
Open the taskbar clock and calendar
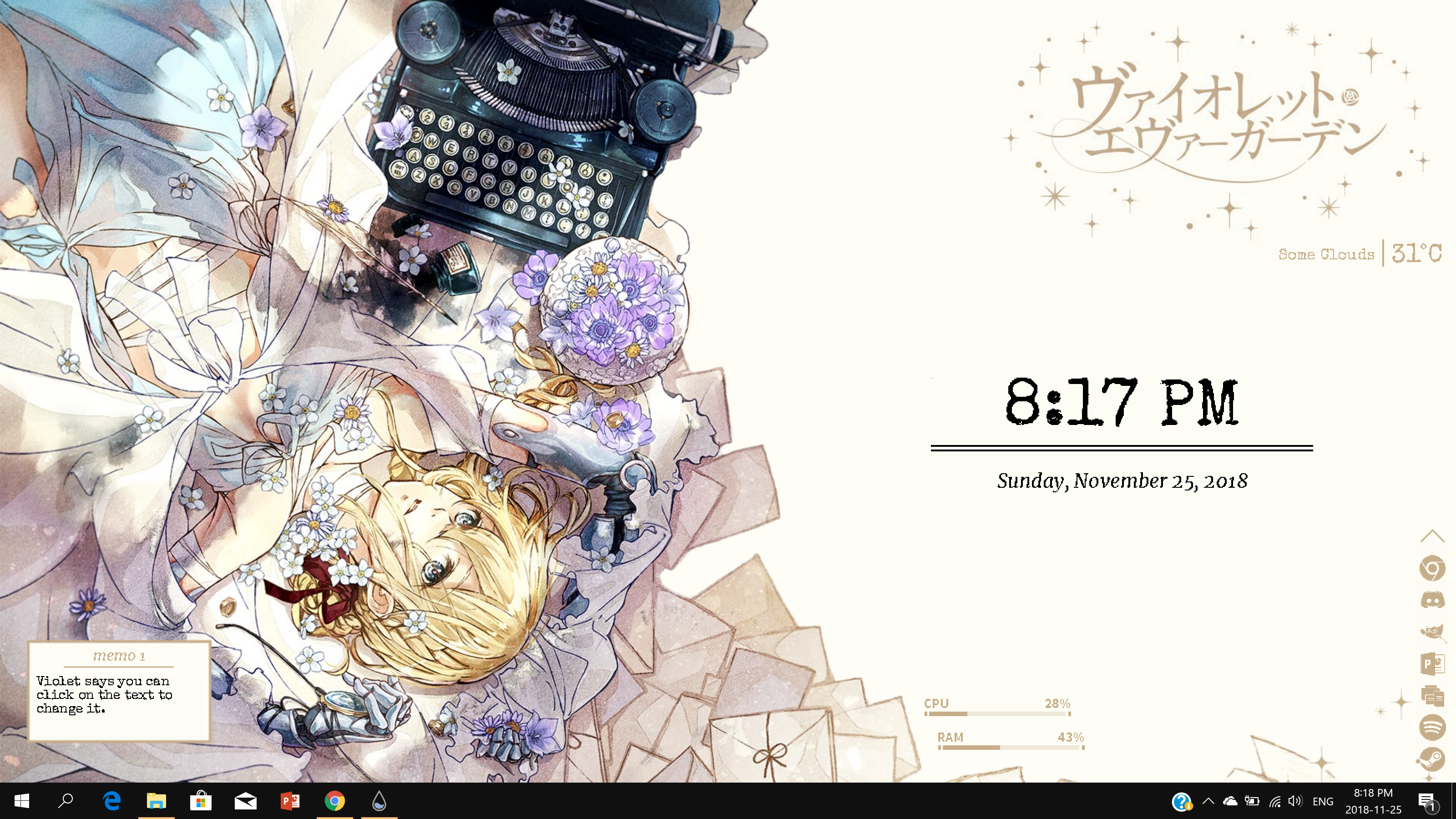point(1373,801)
